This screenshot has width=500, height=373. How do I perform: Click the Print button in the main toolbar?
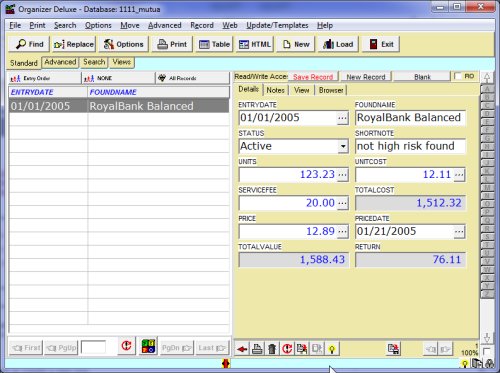[172, 44]
